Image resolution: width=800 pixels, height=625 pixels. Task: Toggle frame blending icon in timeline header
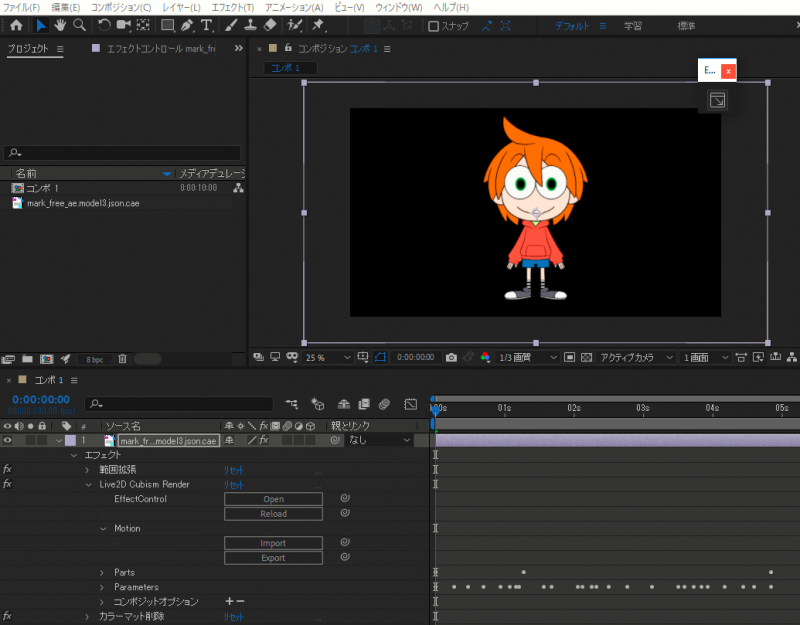364,404
